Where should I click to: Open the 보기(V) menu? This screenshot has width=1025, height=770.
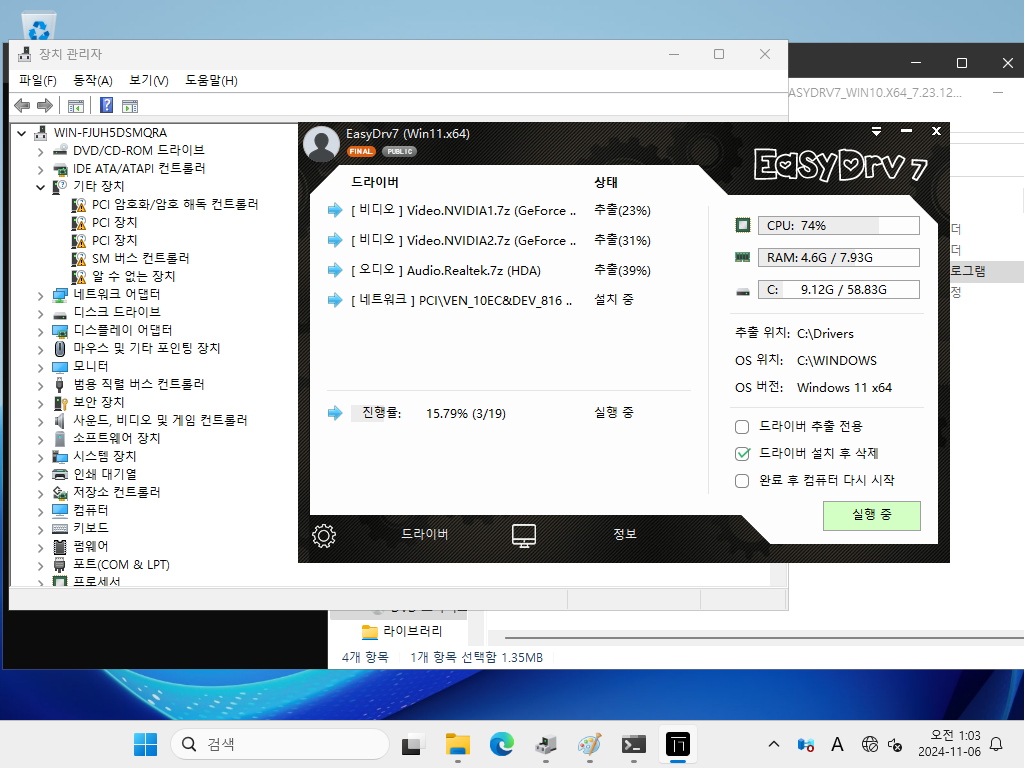148,80
